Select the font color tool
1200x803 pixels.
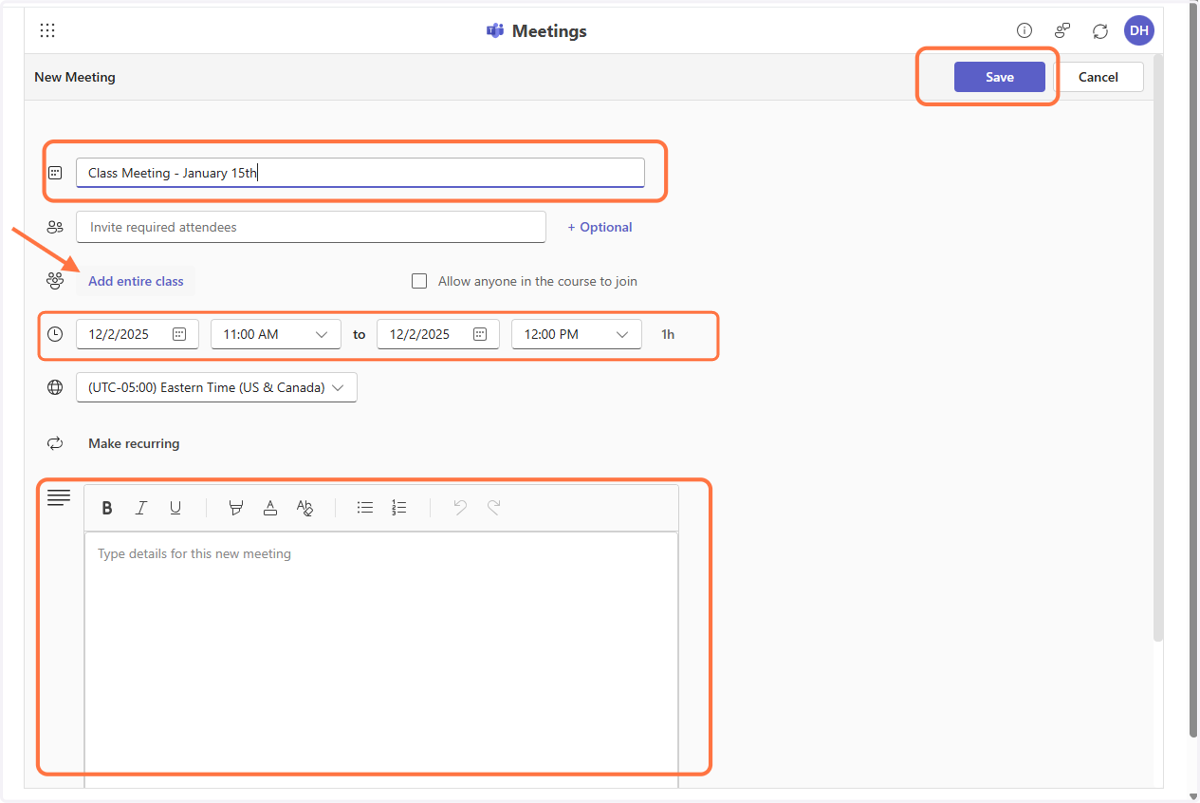tap(270, 508)
